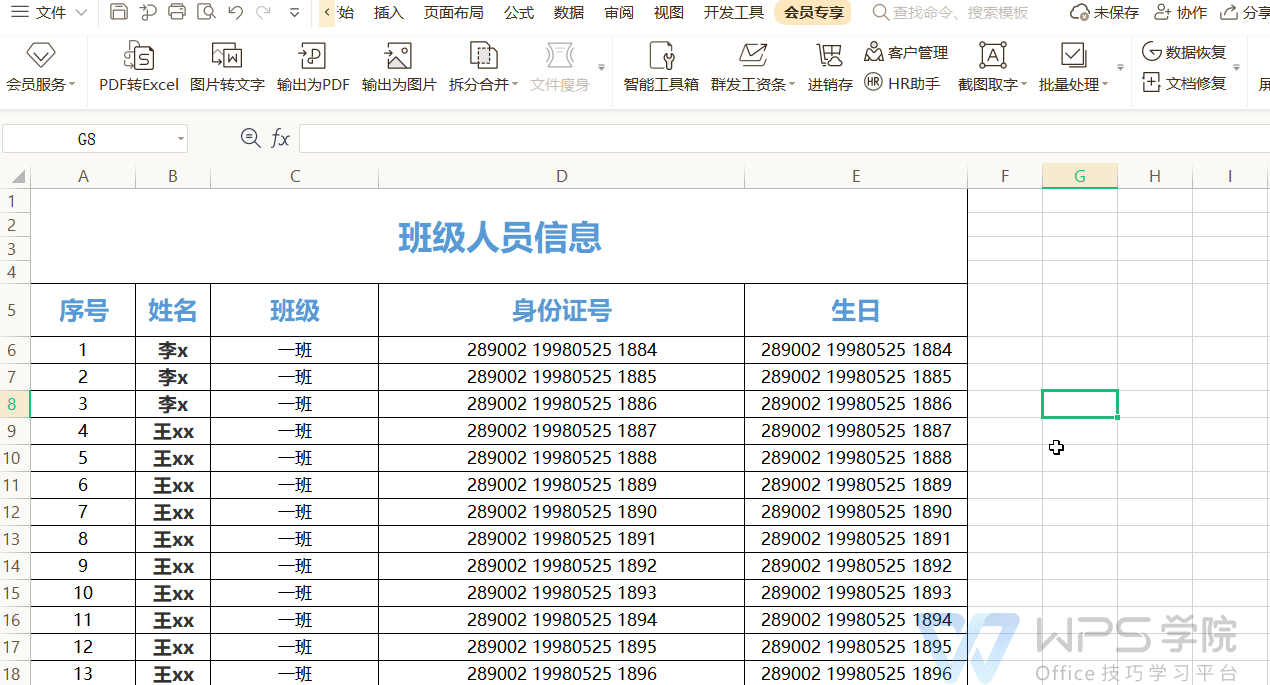This screenshot has height=685, width=1270.
Task: Open Print Preview icon
Action: pyautogui.click(x=206, y=12)
